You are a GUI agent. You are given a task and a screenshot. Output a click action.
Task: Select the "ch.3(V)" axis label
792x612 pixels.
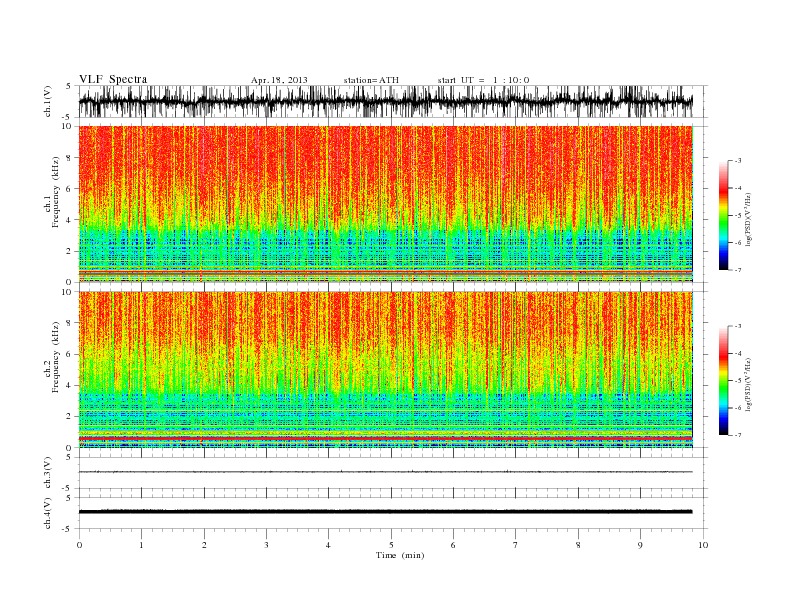(48, 473)
